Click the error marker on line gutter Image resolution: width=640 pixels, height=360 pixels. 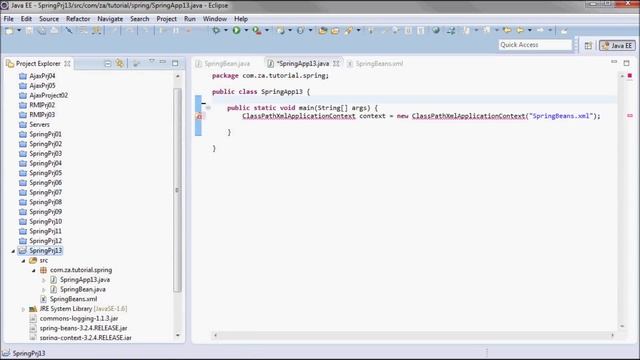[x=199, y=116]
